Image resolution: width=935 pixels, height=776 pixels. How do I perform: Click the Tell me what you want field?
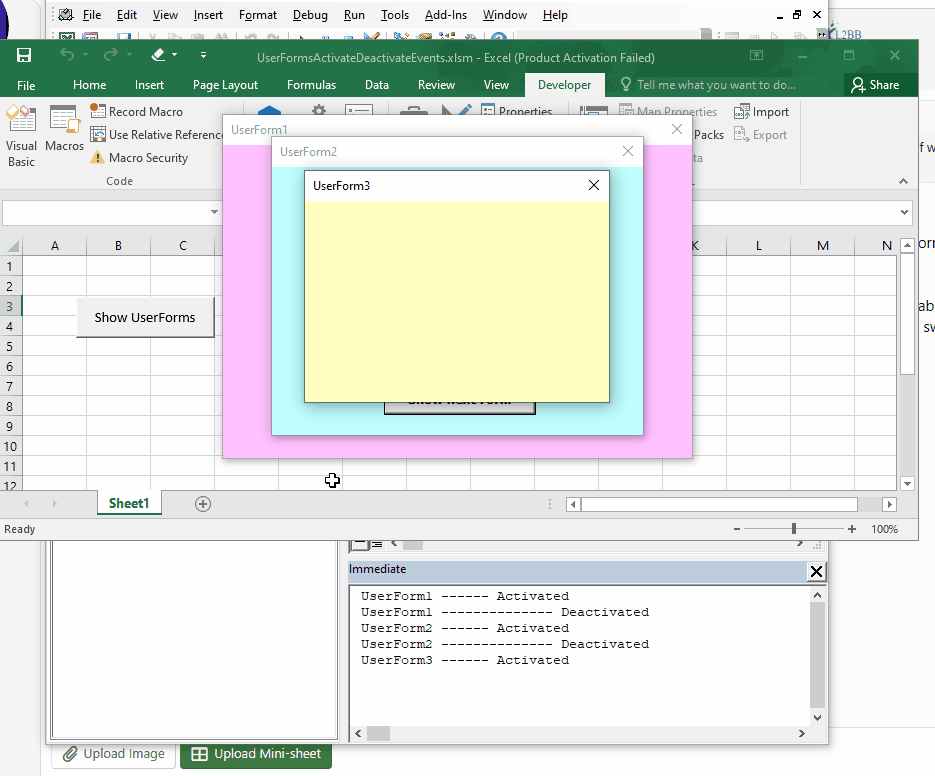pyautogui.click(x=716, y=85)
